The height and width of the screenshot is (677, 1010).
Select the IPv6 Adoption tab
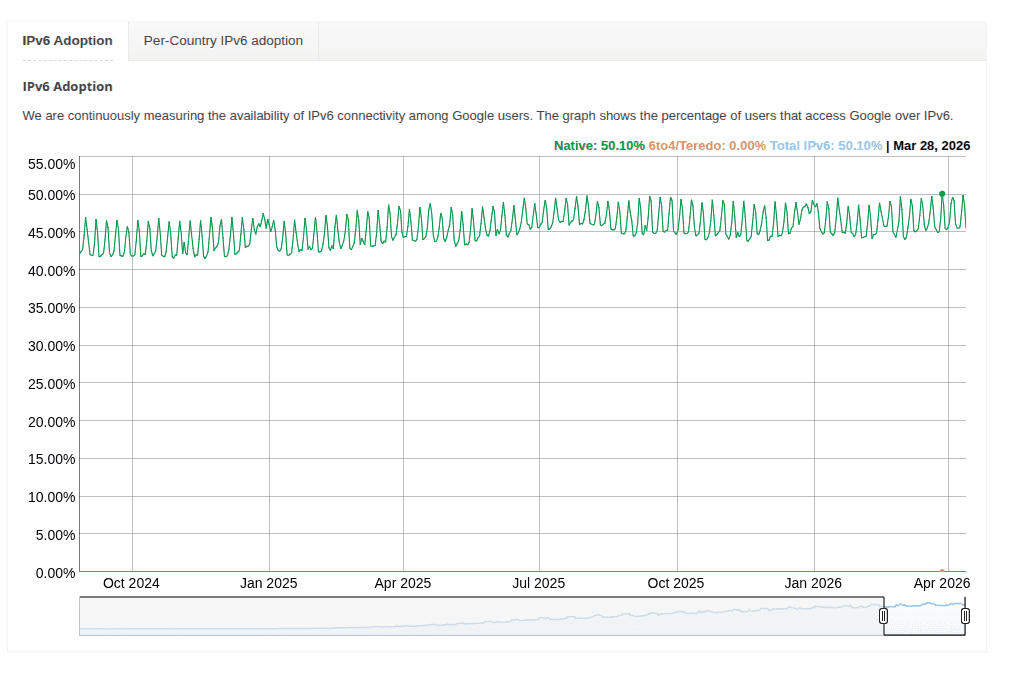click(67, 41)
